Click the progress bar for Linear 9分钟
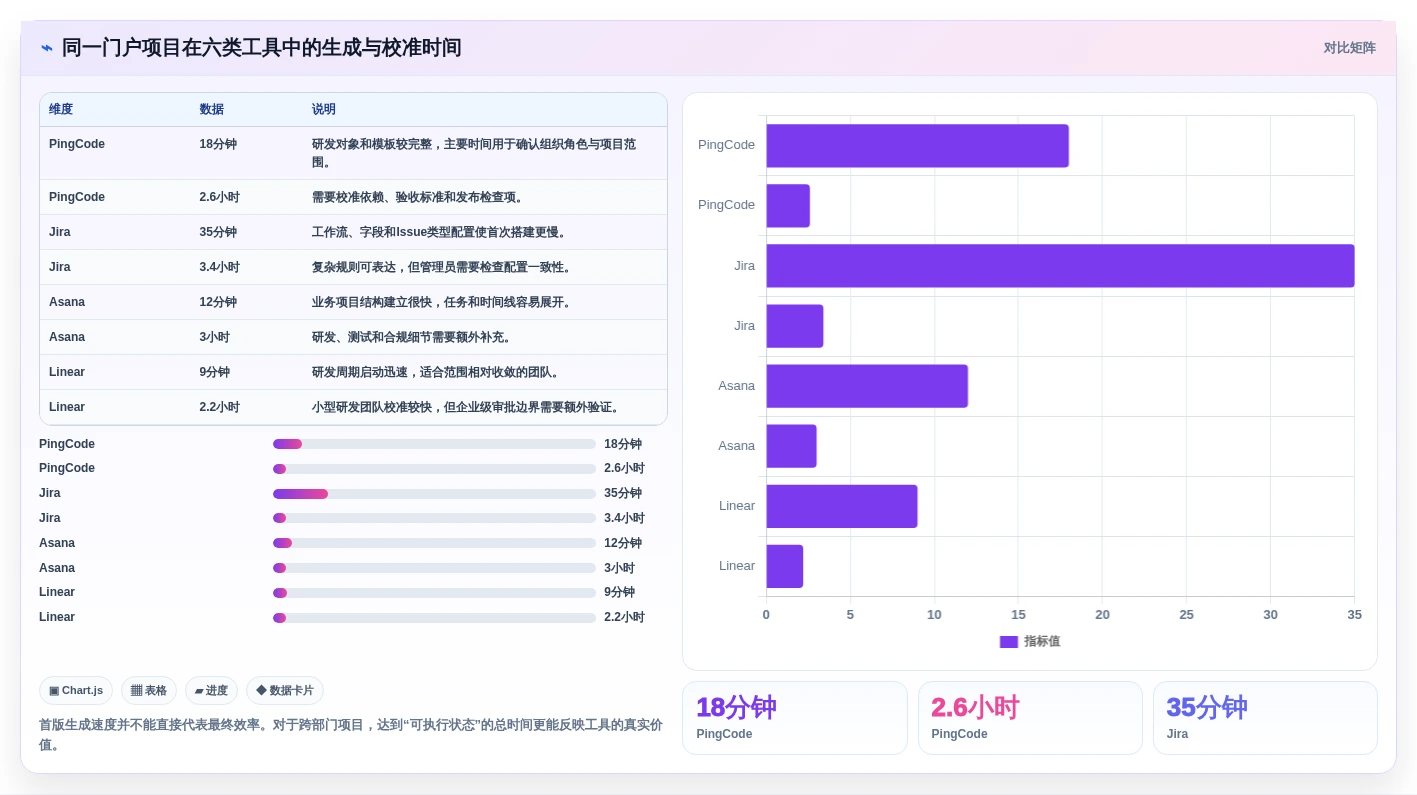This screenshot has height=795, width=1417. click(434, 593)
